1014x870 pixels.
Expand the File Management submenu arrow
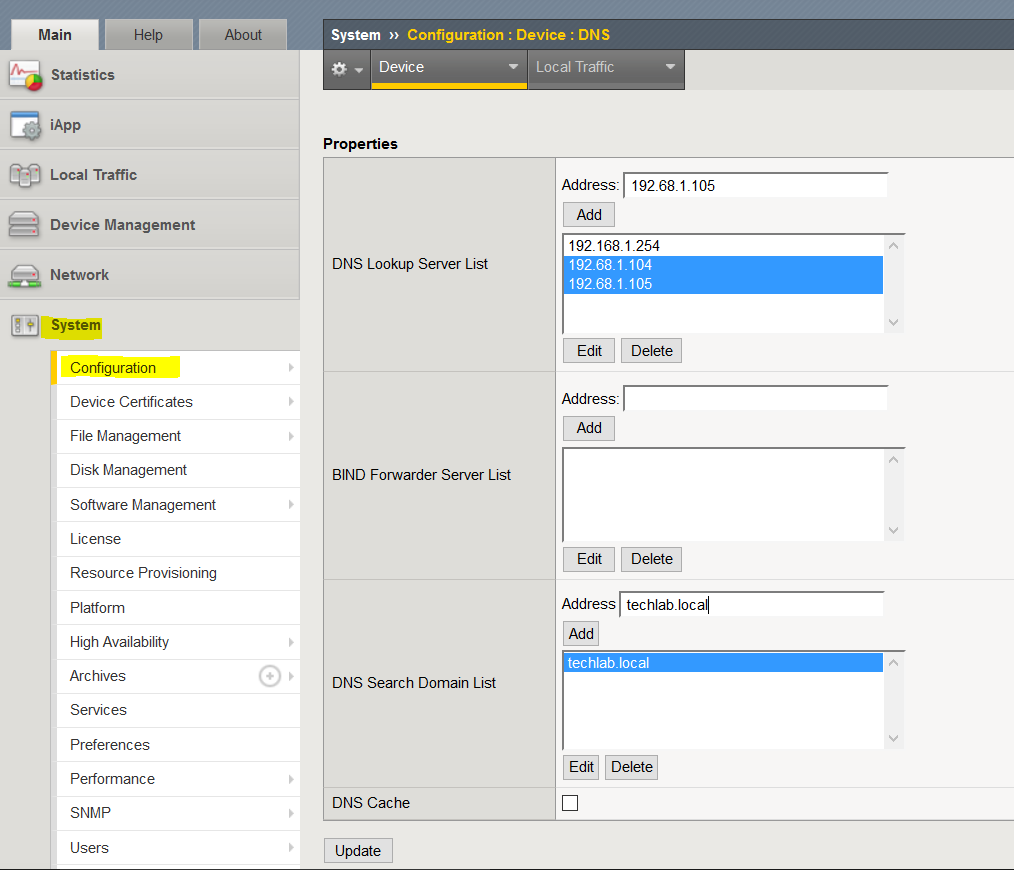pos(291,436)
